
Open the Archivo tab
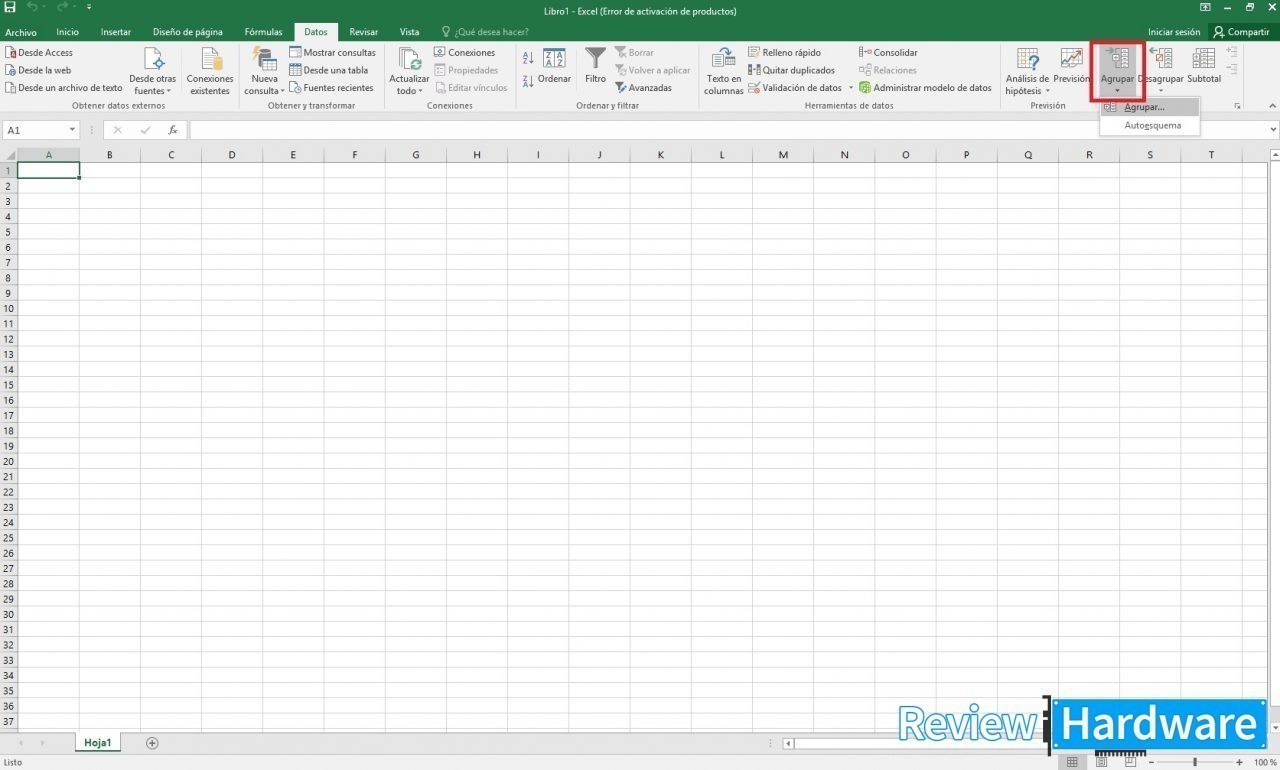pyautogui.click(x=21, y=32)
